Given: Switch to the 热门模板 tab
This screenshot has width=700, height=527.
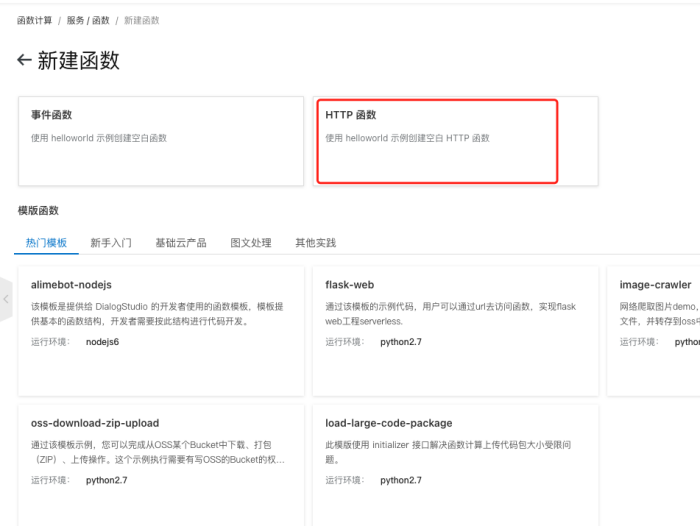Looking at the screenshot, I should [x=46, y=243].
